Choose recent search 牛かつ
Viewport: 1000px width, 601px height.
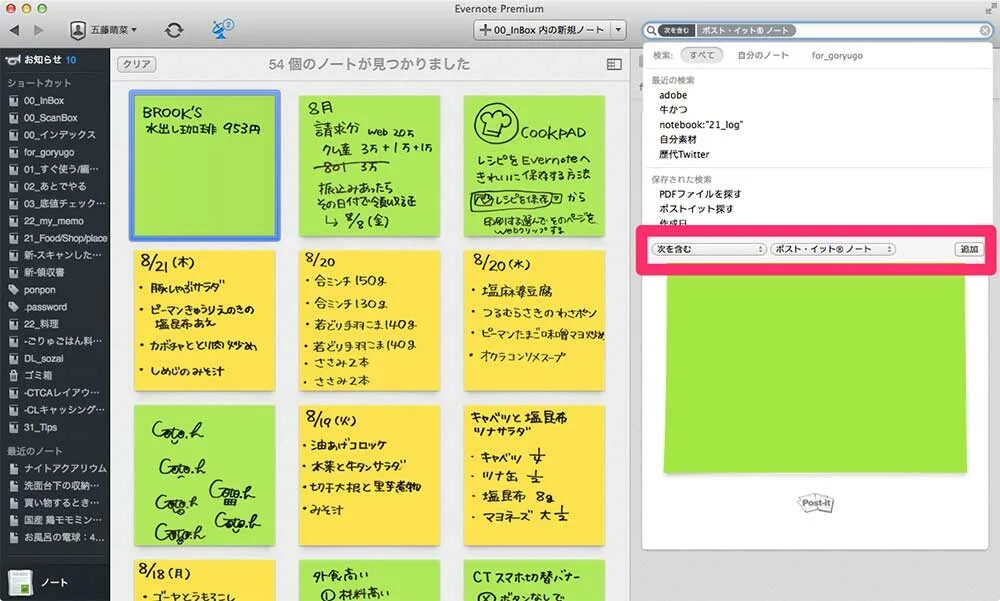673,110
